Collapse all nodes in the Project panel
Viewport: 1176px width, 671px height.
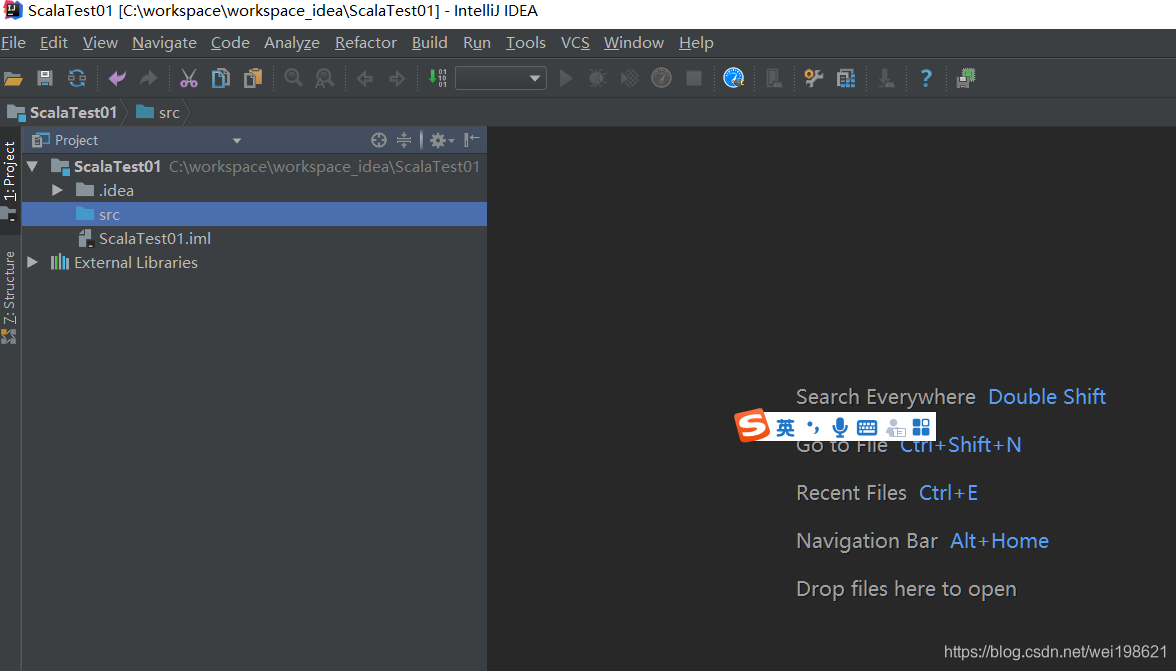(x=404, y=140)
